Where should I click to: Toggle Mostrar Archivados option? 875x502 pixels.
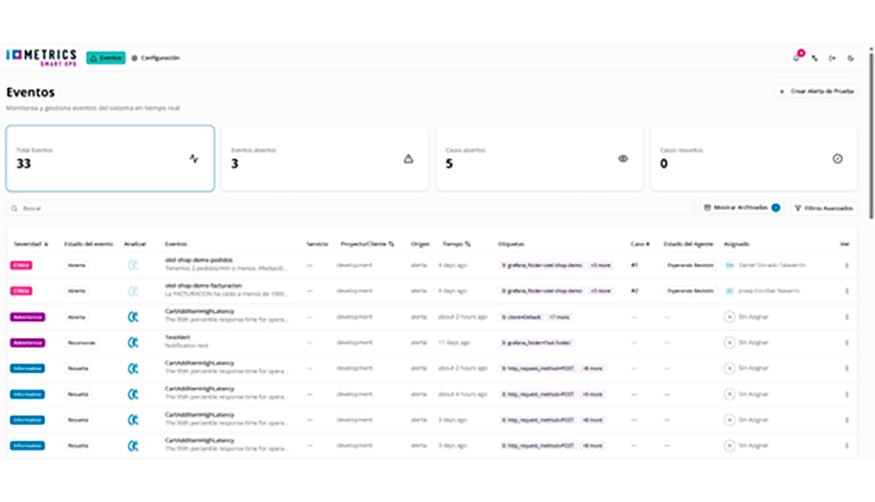741,208
